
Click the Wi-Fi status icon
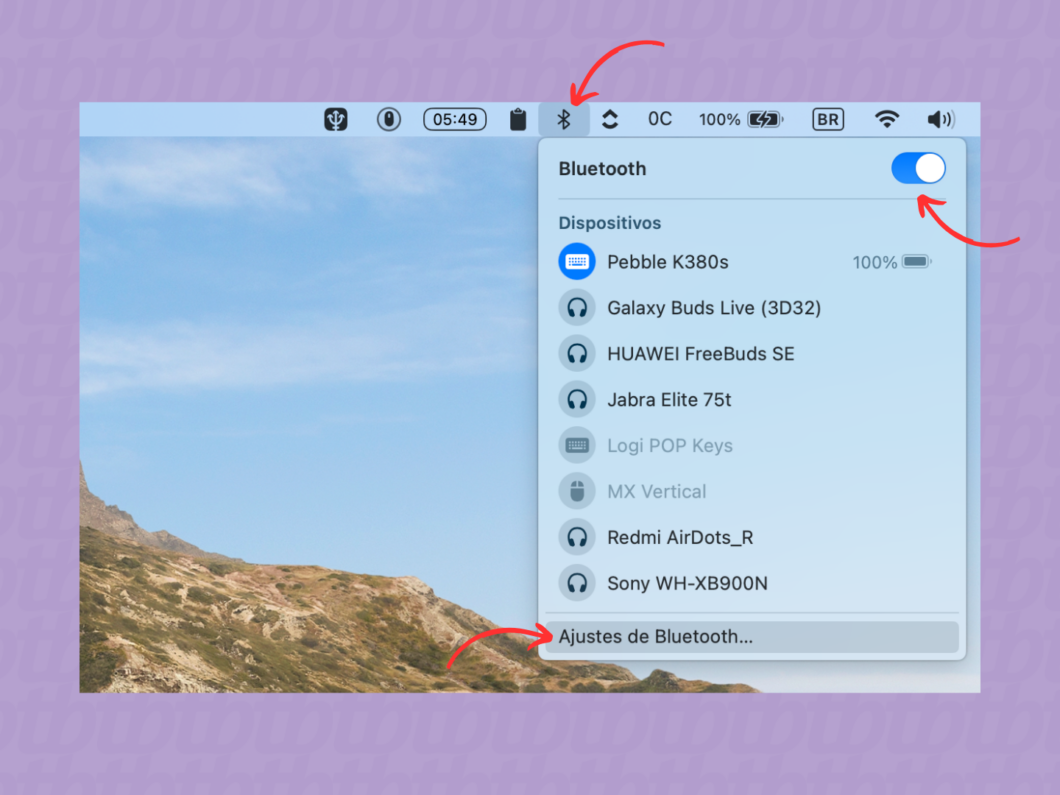point(886,119)
